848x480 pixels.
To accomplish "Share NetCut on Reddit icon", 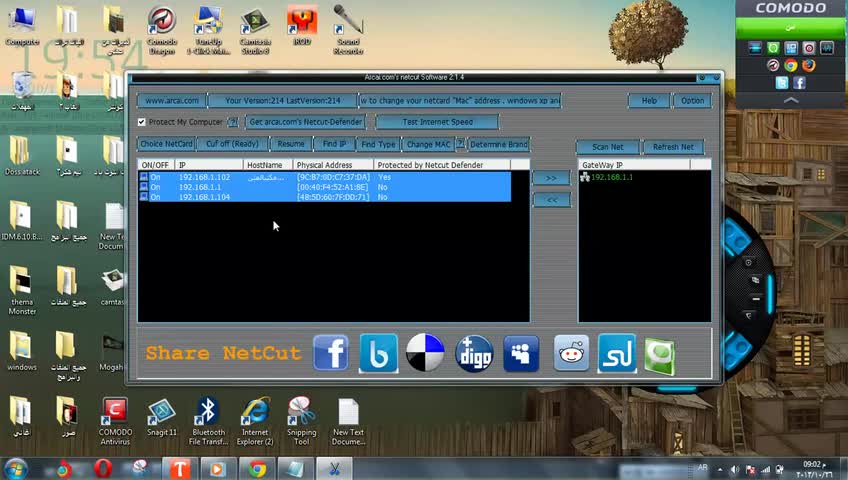I will (x=571, y=353).
